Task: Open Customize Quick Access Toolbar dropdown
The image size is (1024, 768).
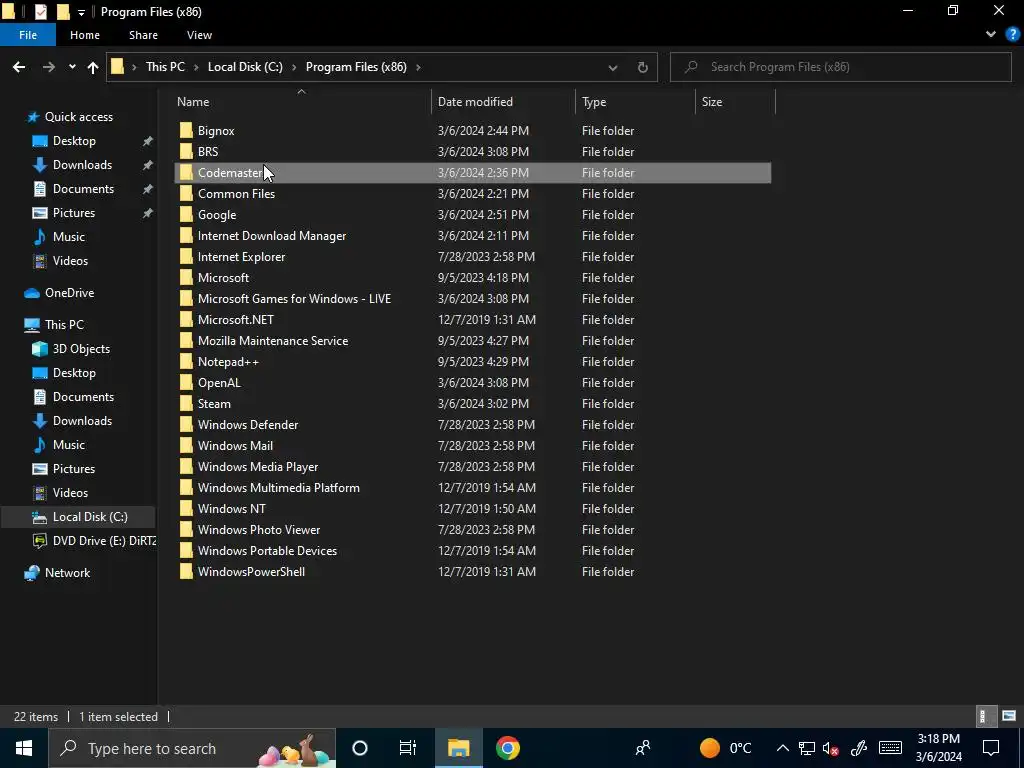Action: coord(81,12)
